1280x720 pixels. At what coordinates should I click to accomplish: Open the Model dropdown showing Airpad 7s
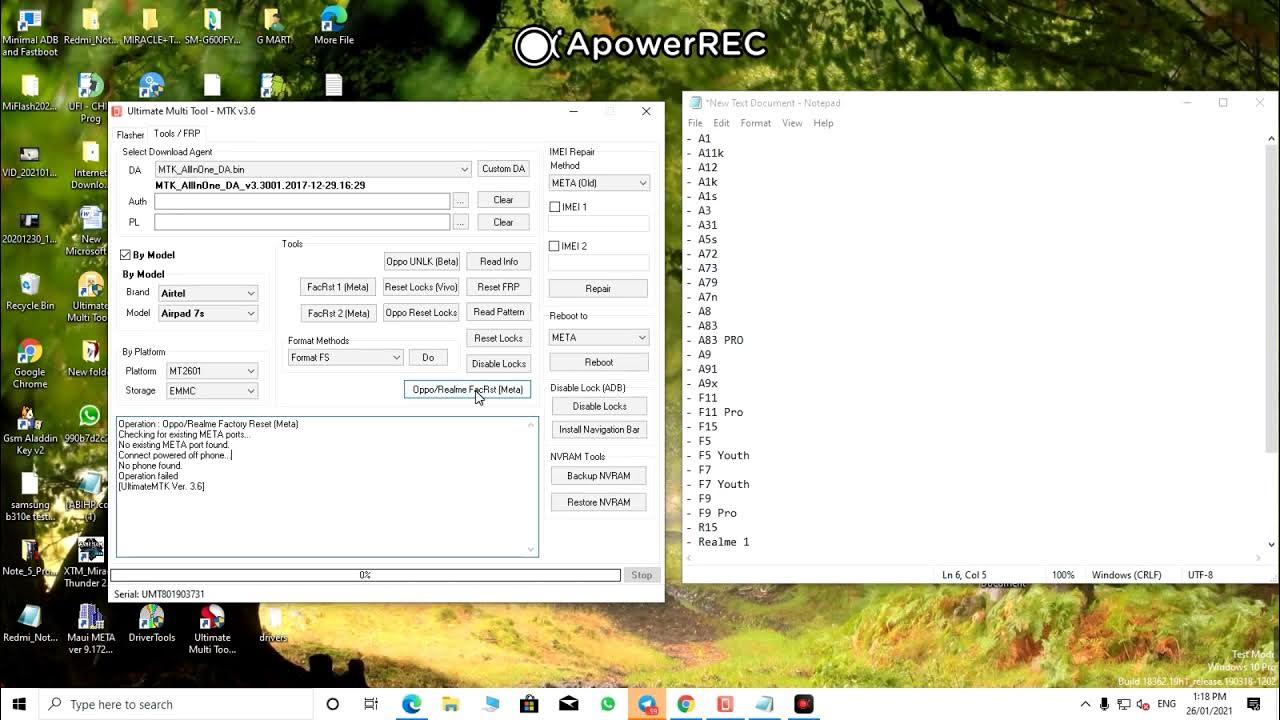208,313
